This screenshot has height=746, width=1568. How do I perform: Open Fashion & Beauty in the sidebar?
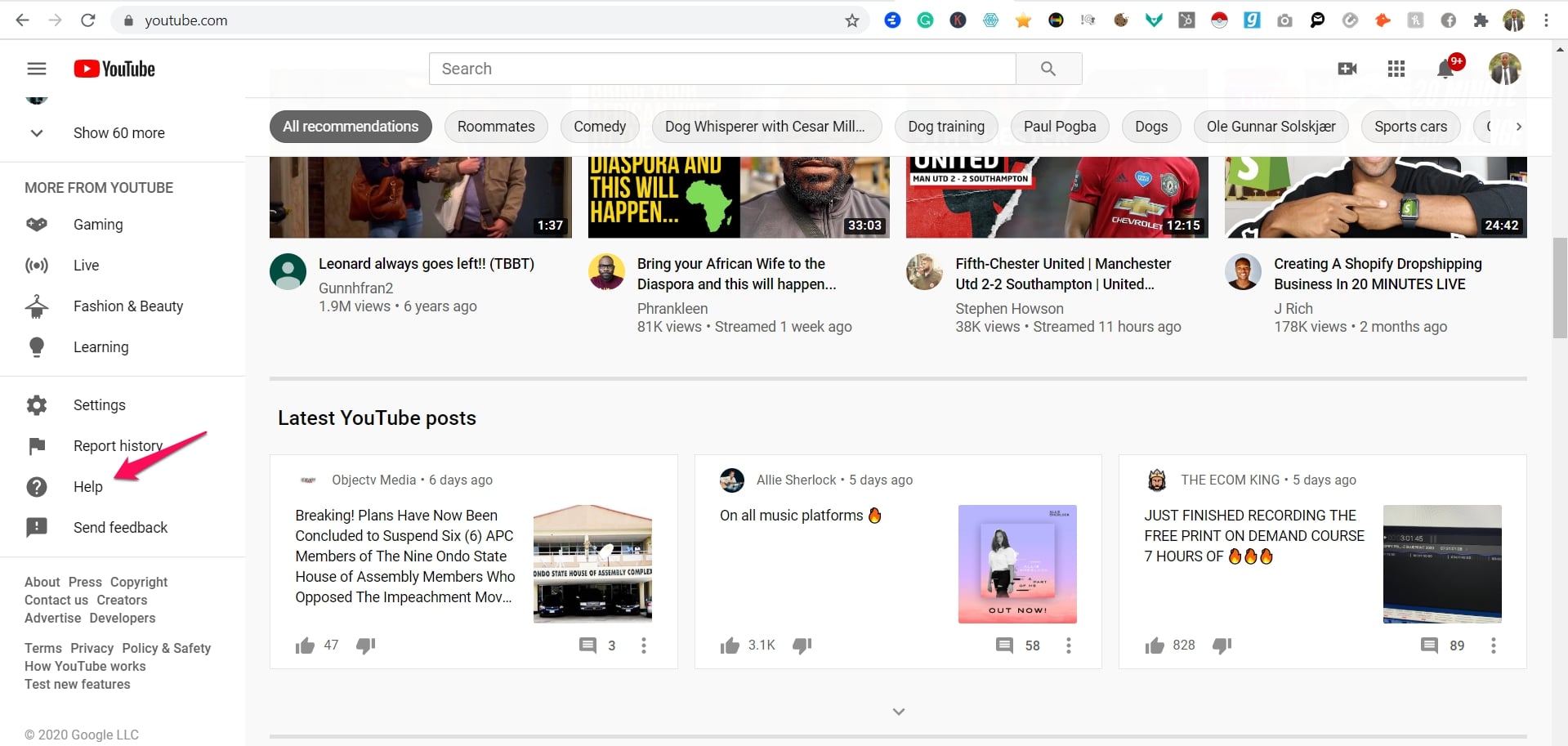click(x=123, y=306)
